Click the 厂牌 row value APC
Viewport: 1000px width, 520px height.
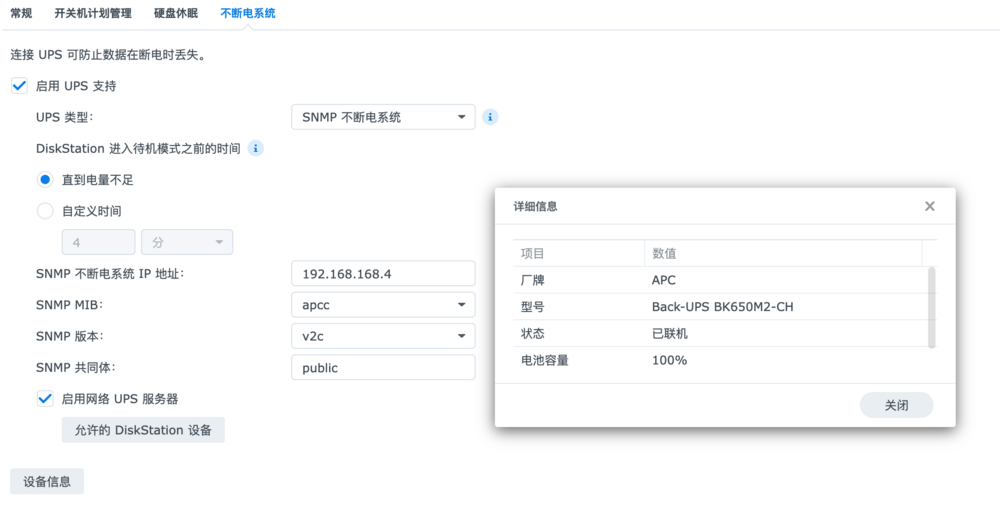663,280
